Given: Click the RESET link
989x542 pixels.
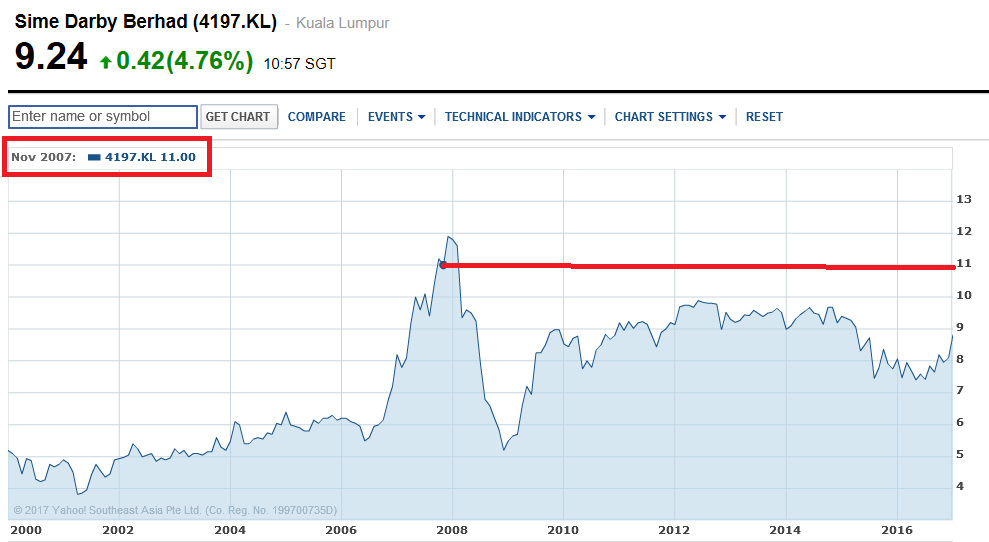Looking at the screenshot, I should coord(764,117).
